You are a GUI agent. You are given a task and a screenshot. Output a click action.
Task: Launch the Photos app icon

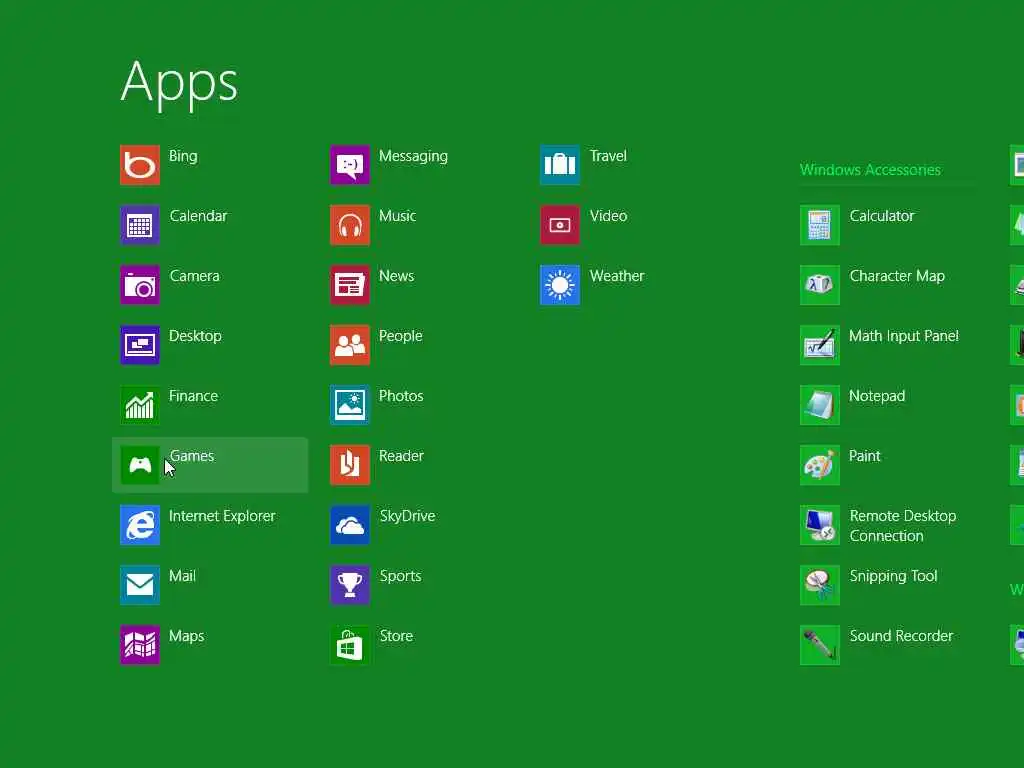350,405
